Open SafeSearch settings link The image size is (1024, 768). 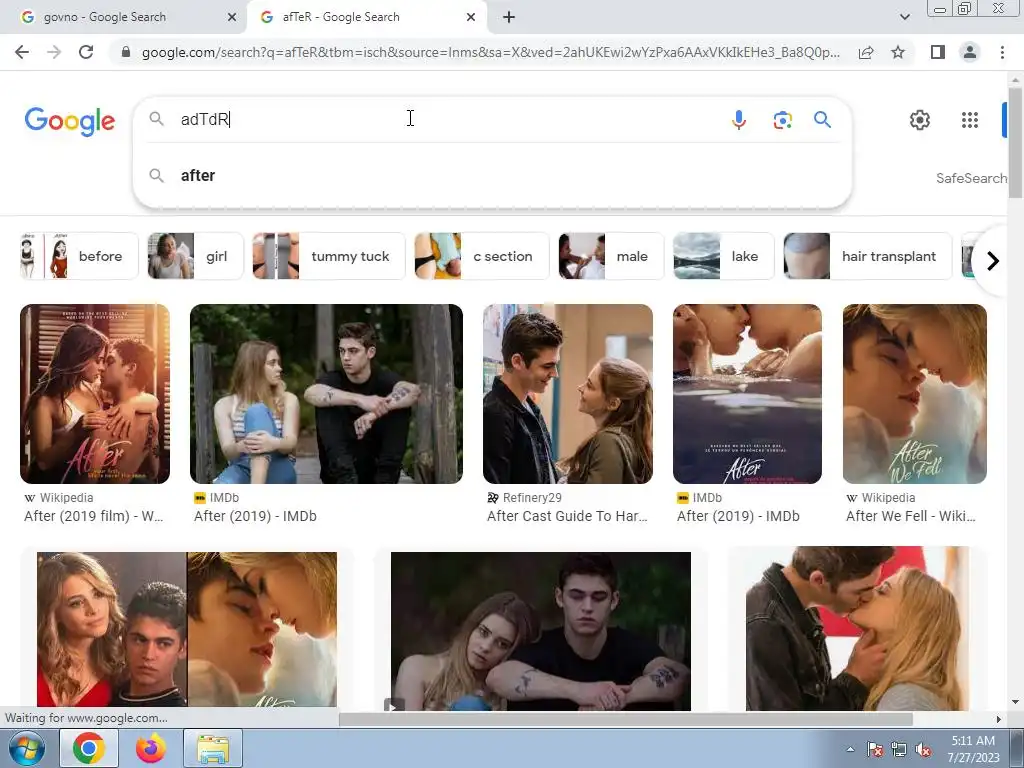[x=971, y=178]
